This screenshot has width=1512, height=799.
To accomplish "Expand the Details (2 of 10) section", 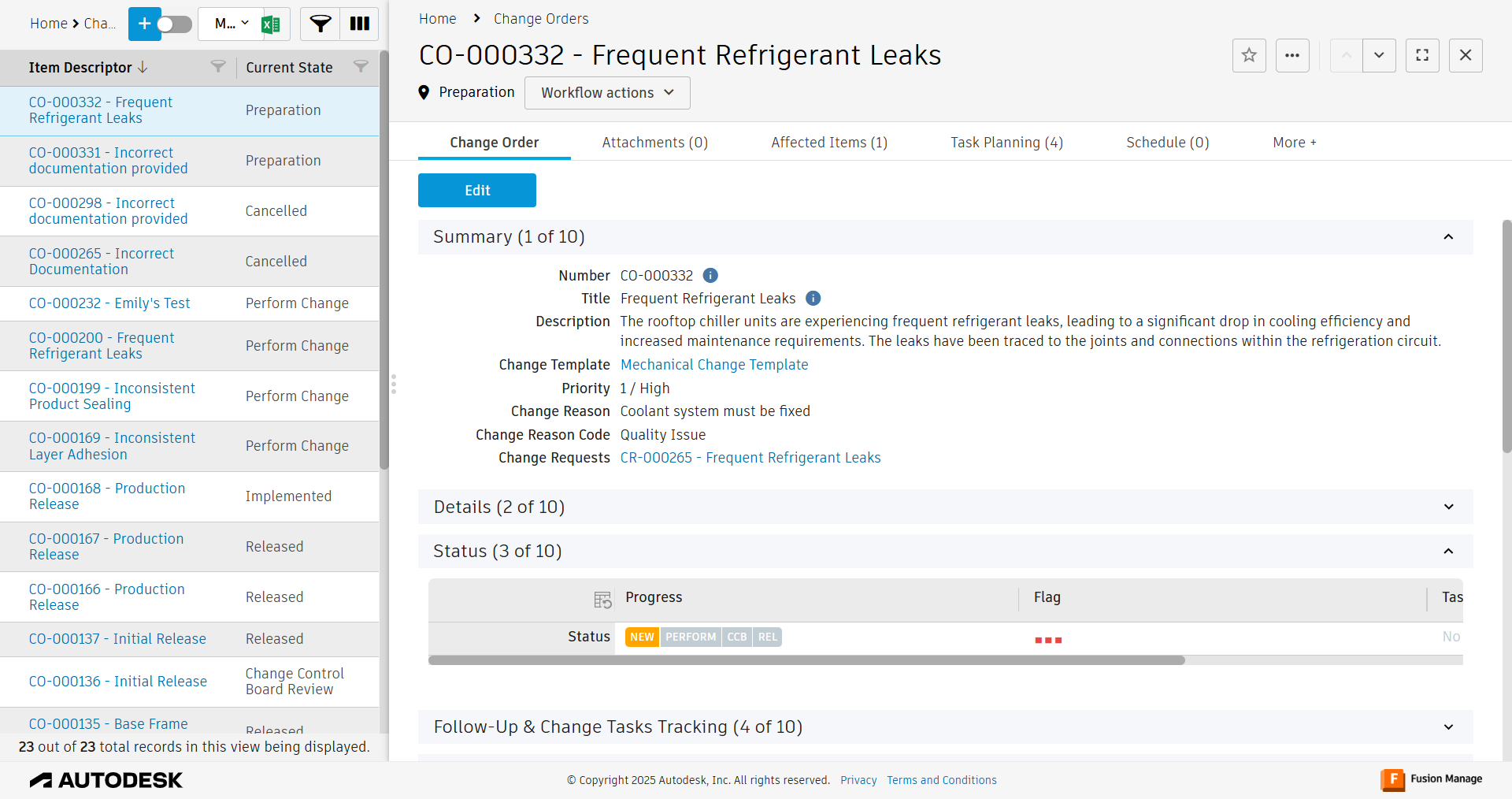I will (1448, 507).
